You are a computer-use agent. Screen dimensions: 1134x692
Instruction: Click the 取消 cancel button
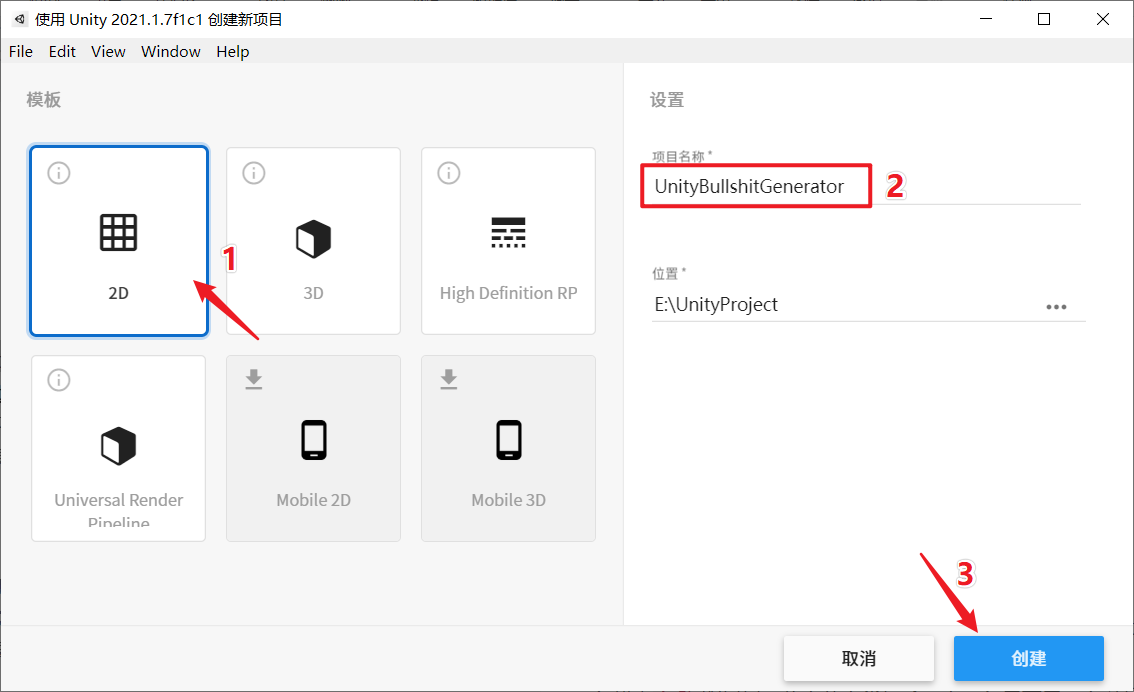coord(858,658)
